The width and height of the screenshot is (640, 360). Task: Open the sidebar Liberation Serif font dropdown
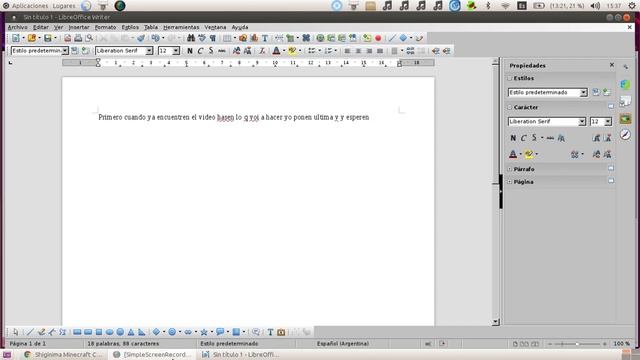[x=582, y=122]
